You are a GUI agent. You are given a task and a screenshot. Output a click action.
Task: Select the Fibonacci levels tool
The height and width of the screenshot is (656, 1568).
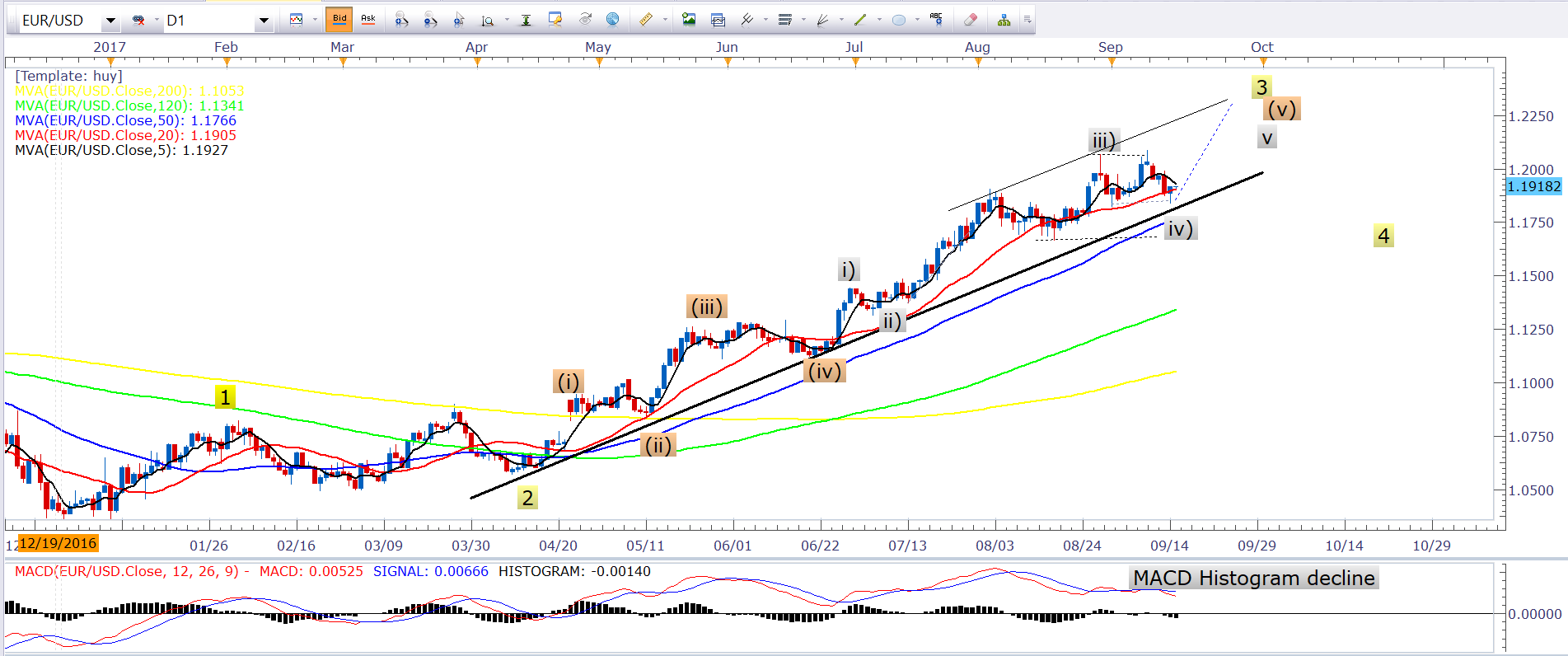(x=784, y=20)
